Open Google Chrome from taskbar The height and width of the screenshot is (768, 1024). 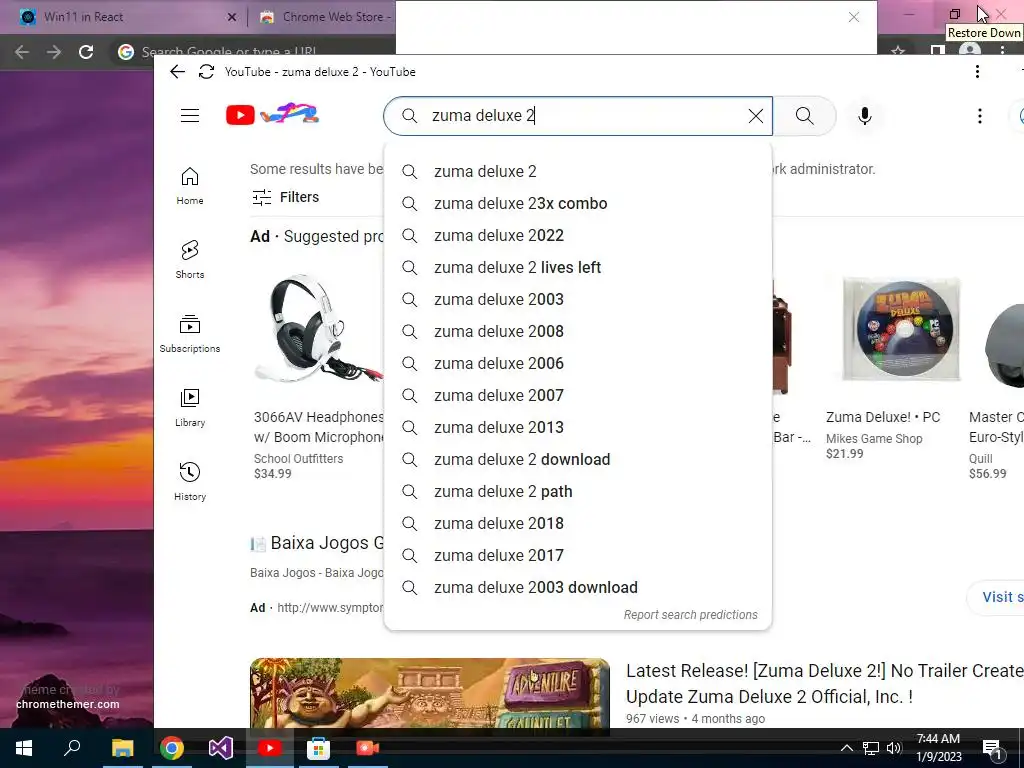pyautogui.click(x=171, y=748)
